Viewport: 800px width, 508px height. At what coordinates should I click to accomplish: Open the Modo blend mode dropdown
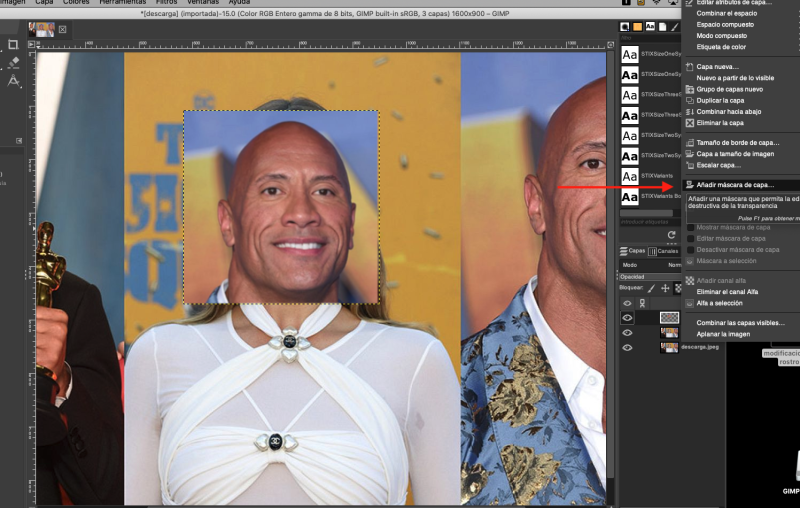[660, 265]
